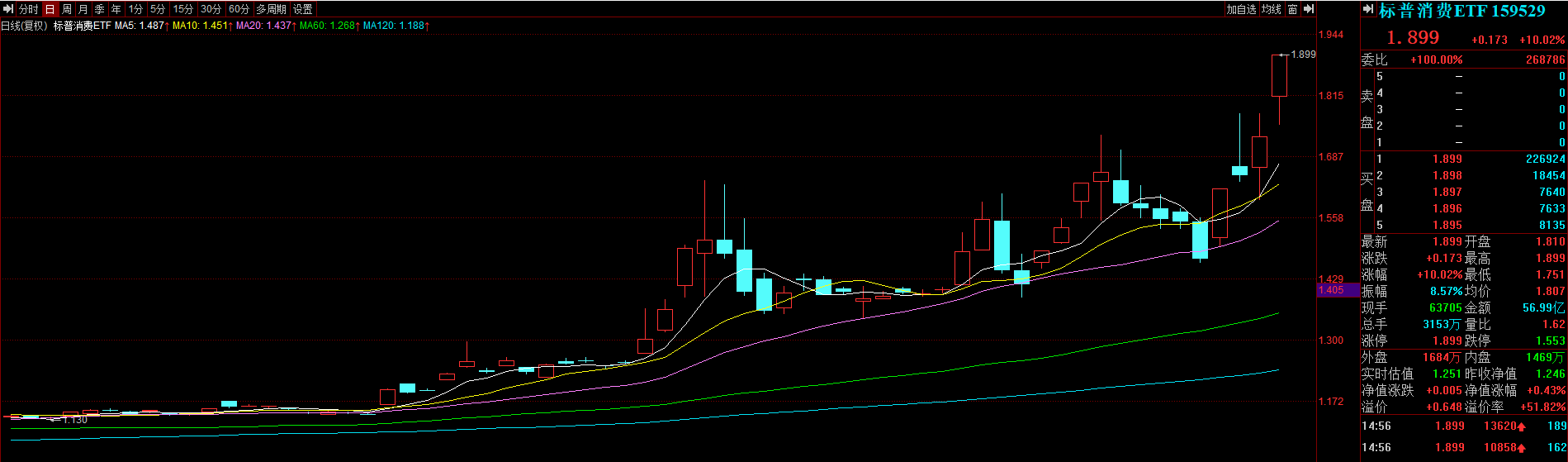Click the 日线(复权) adjustment label

point(23,26)
